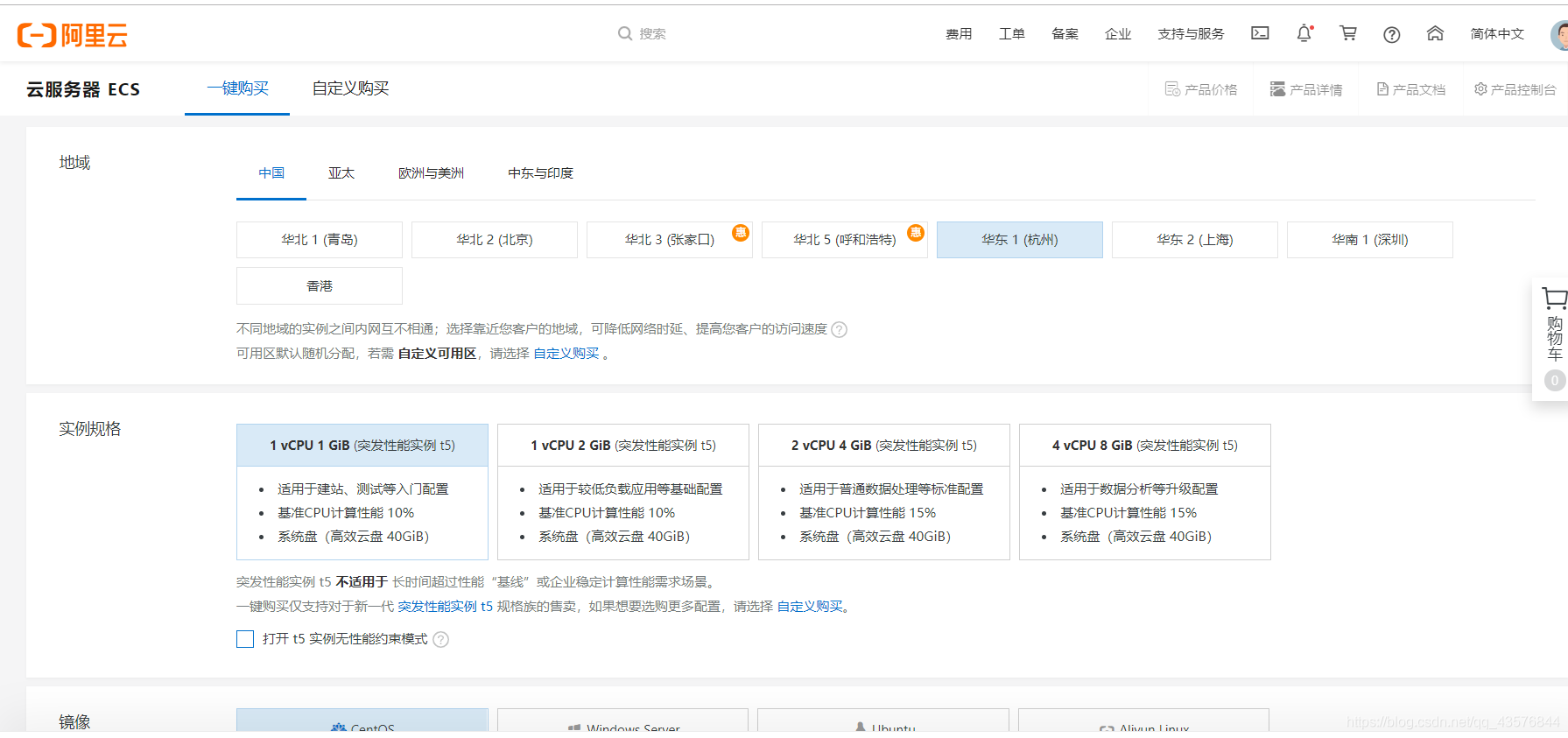
Task: Switch to the 自定义购买 tab
Action: (x=350, y=88)
